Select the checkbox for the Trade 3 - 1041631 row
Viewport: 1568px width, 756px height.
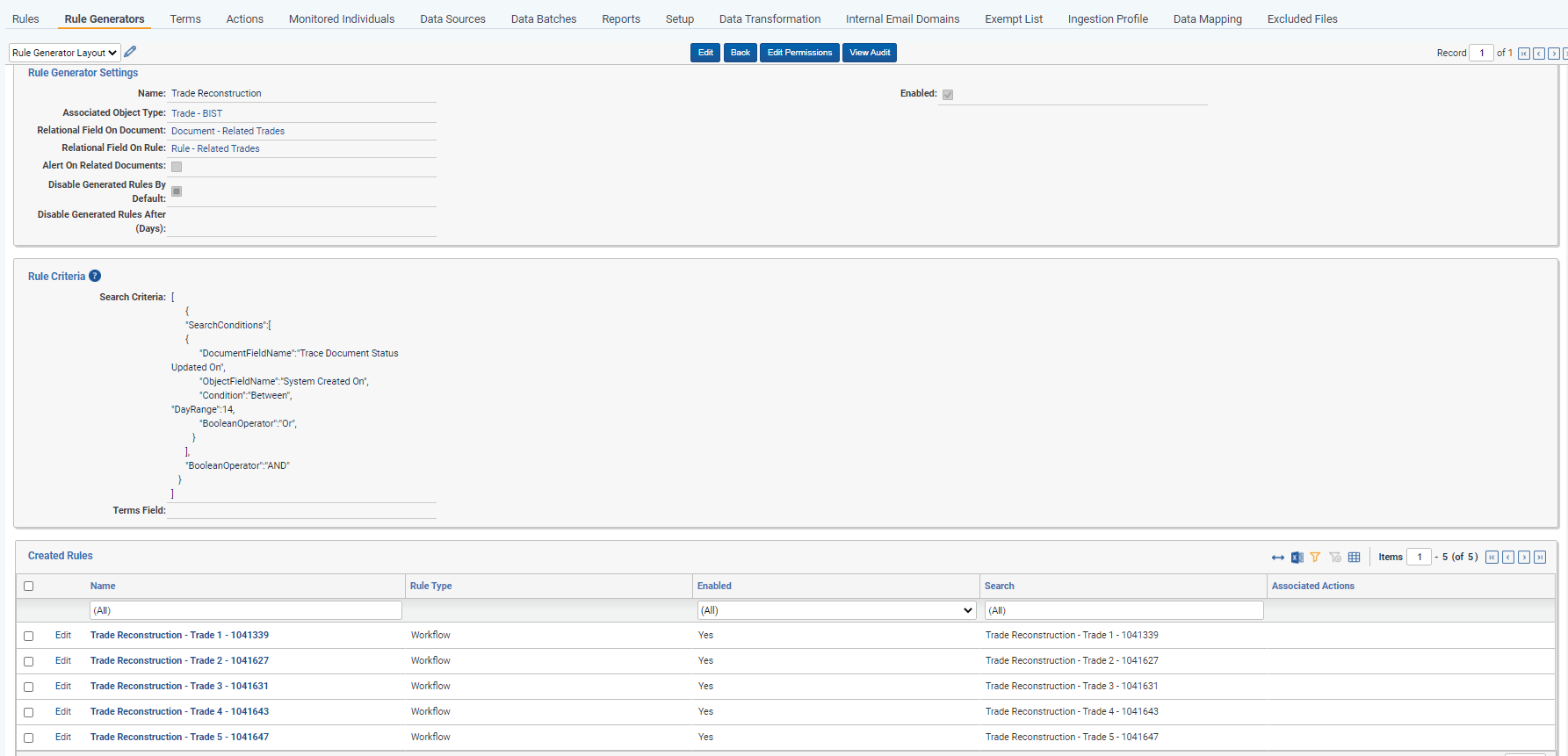point(28,687)
